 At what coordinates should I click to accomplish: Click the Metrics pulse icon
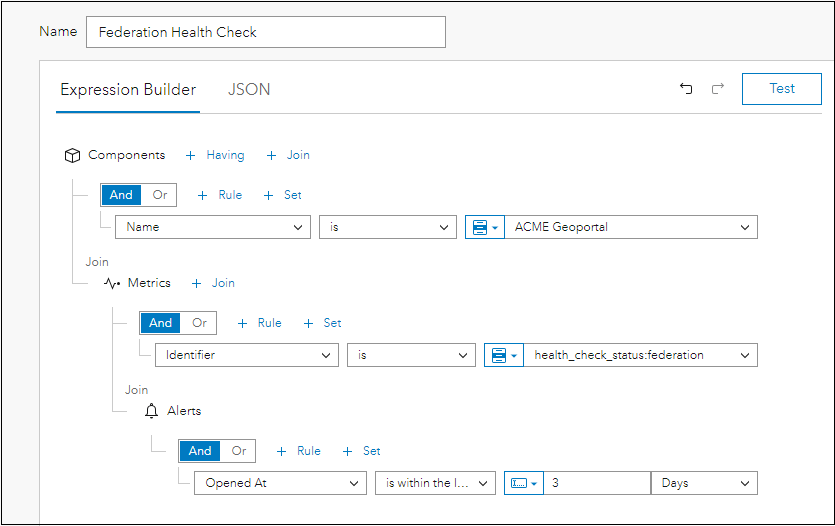(112, 283)
